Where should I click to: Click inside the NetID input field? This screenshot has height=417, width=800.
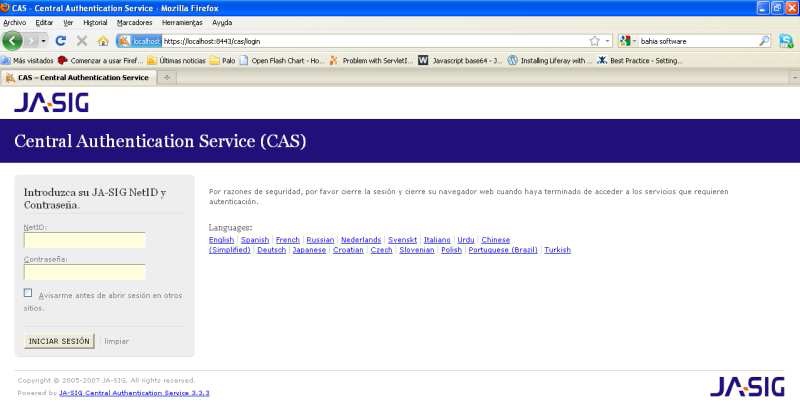pos(85,240)
